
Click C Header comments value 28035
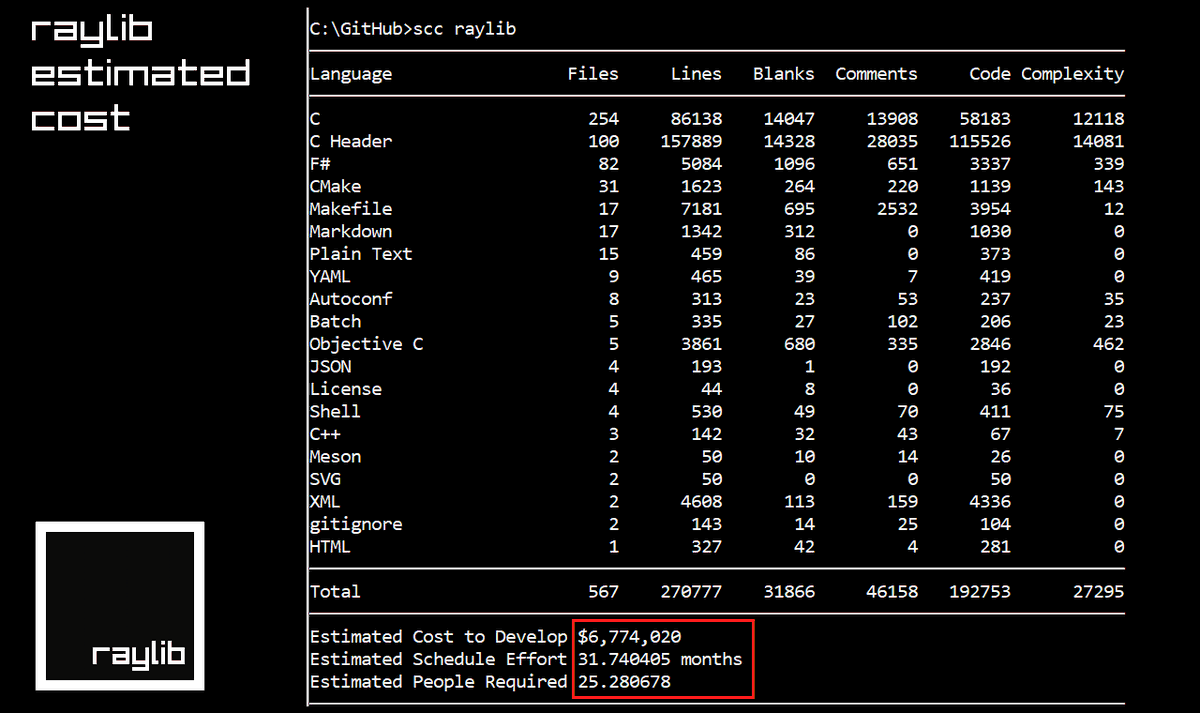click(892, 141)
